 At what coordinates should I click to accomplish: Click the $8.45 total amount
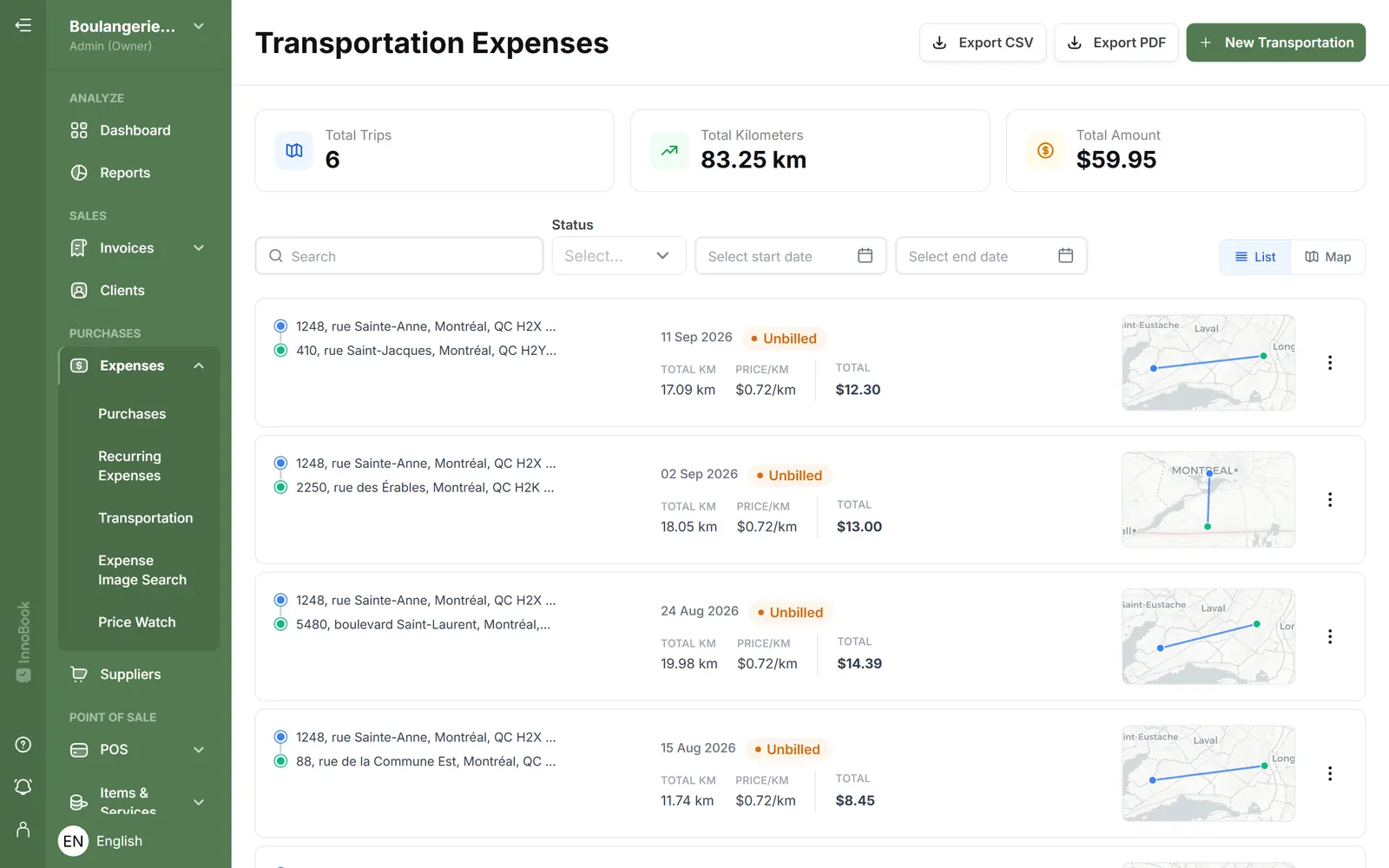855,800
